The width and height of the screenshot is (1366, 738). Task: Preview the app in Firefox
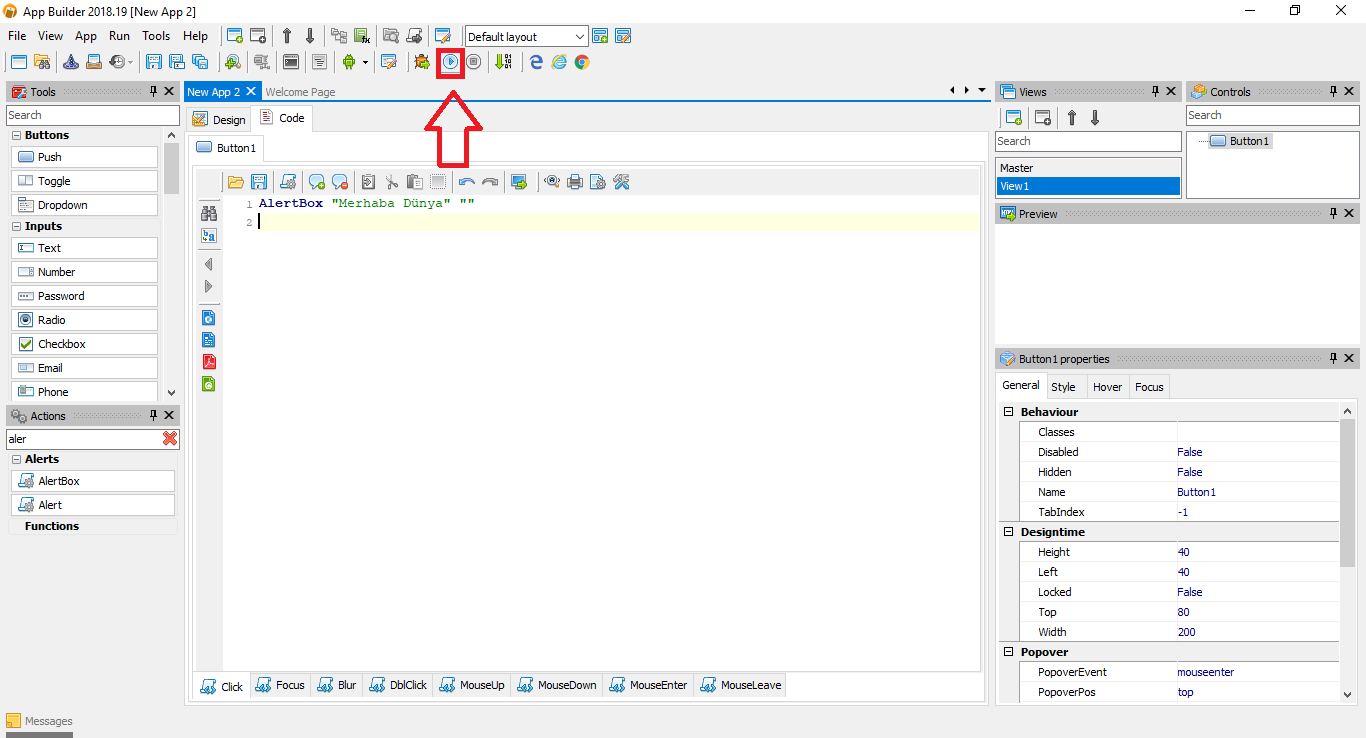(559, 61)
